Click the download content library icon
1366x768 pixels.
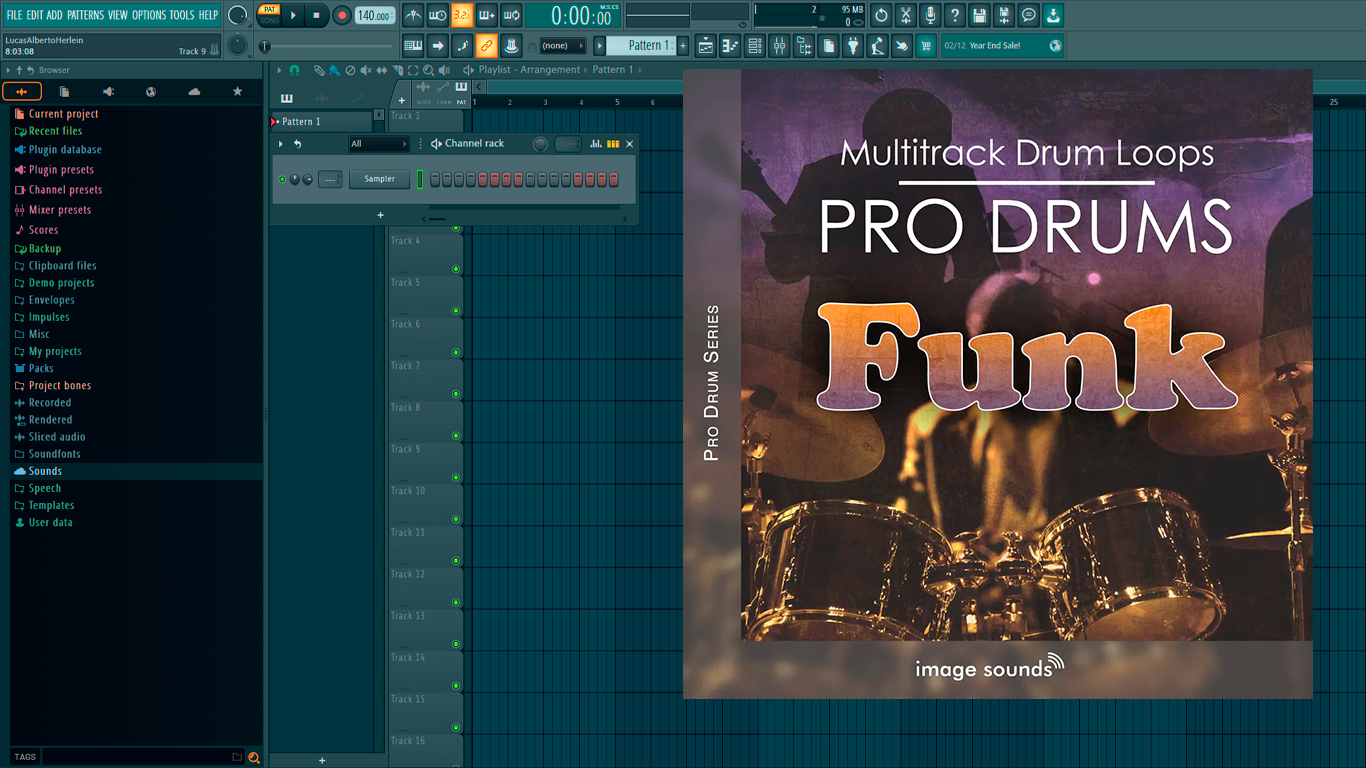pyautogui.click(x=1053, y=15)
